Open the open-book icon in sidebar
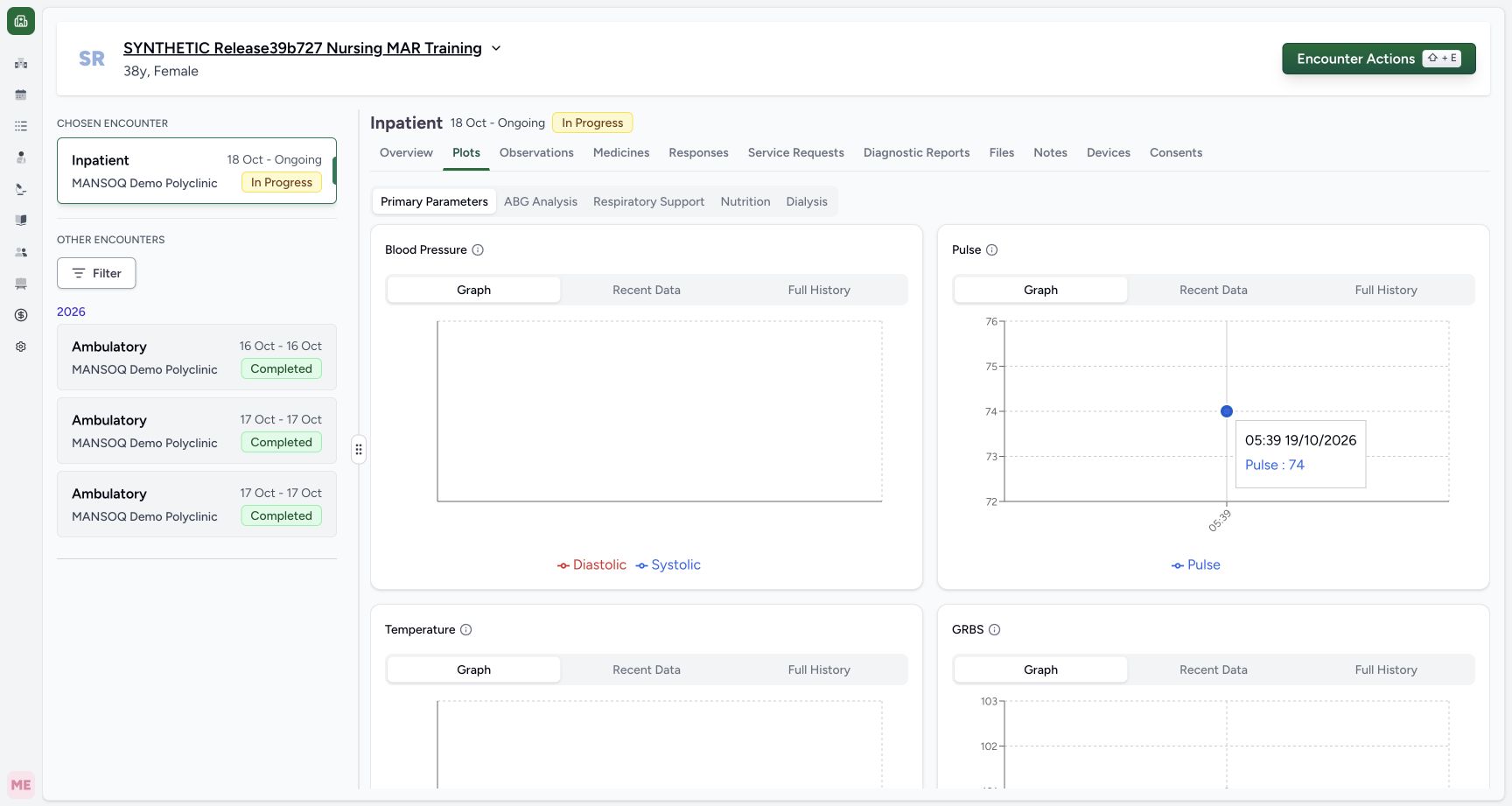 tap(21, 221)
